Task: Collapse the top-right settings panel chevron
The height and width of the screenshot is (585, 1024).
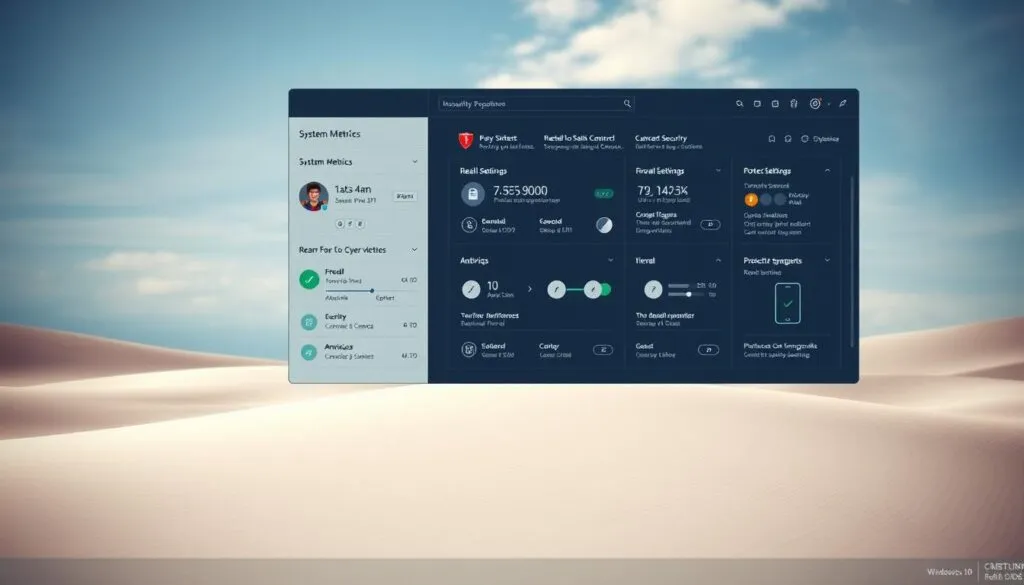Action: point(827,171)
